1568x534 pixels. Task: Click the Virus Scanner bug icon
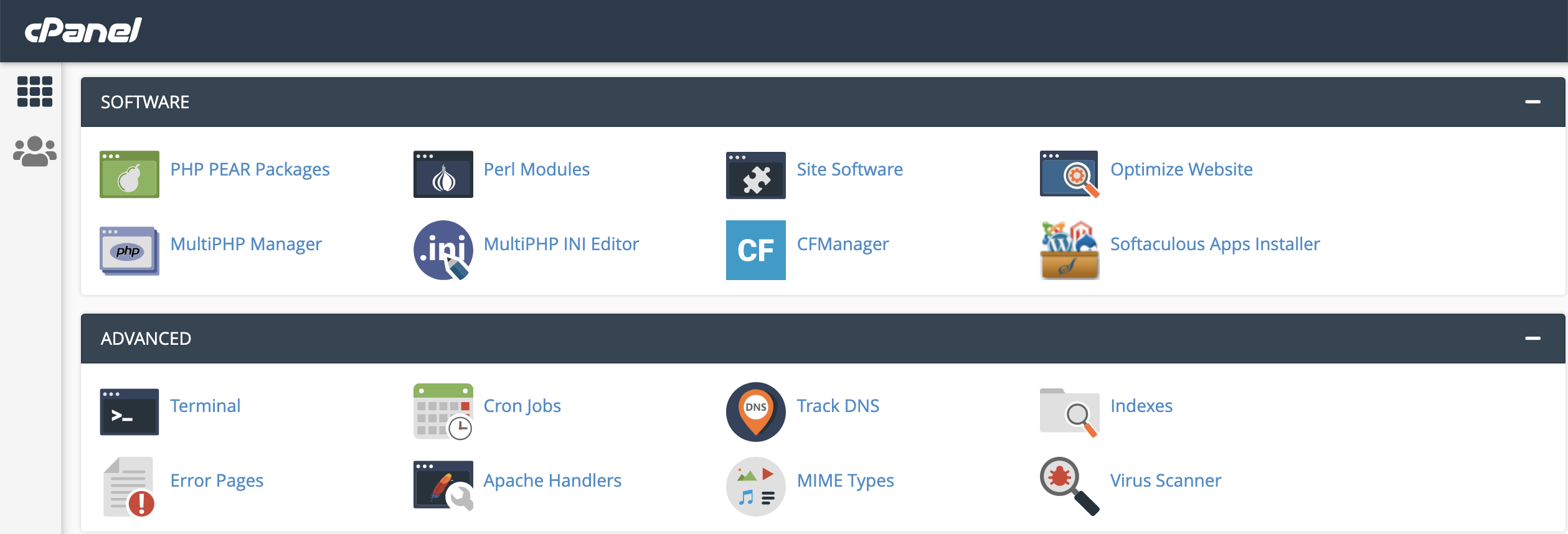1070,487
